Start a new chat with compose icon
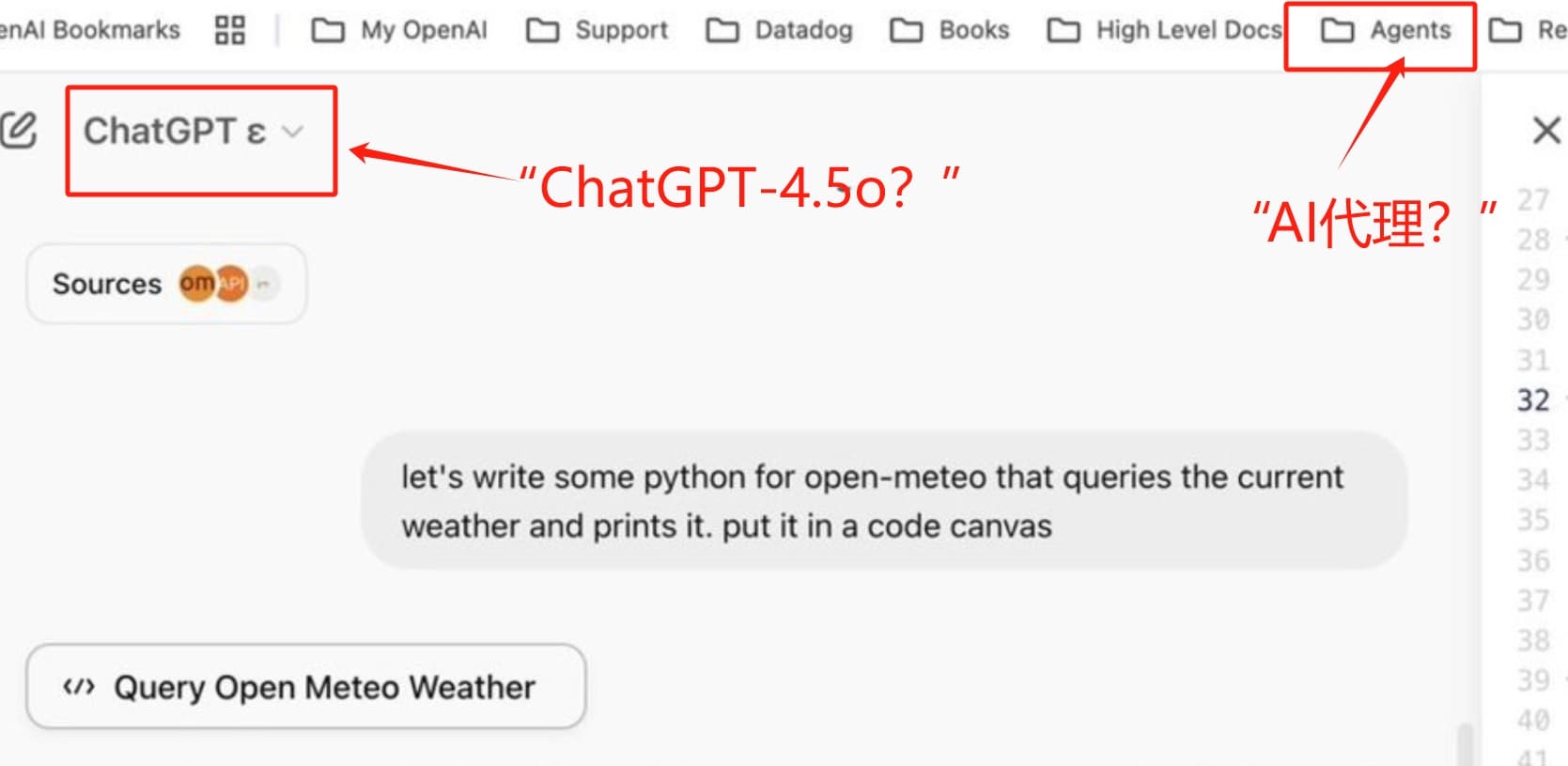1568x766 pixels. (19, 130)
